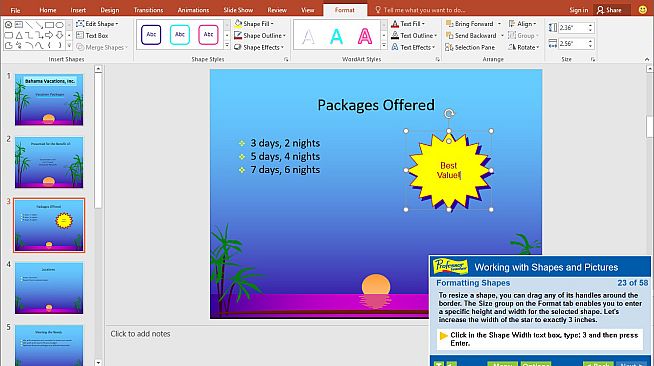
Task: Pick the Right Arrow block shape
Action: tap(49, 35)
